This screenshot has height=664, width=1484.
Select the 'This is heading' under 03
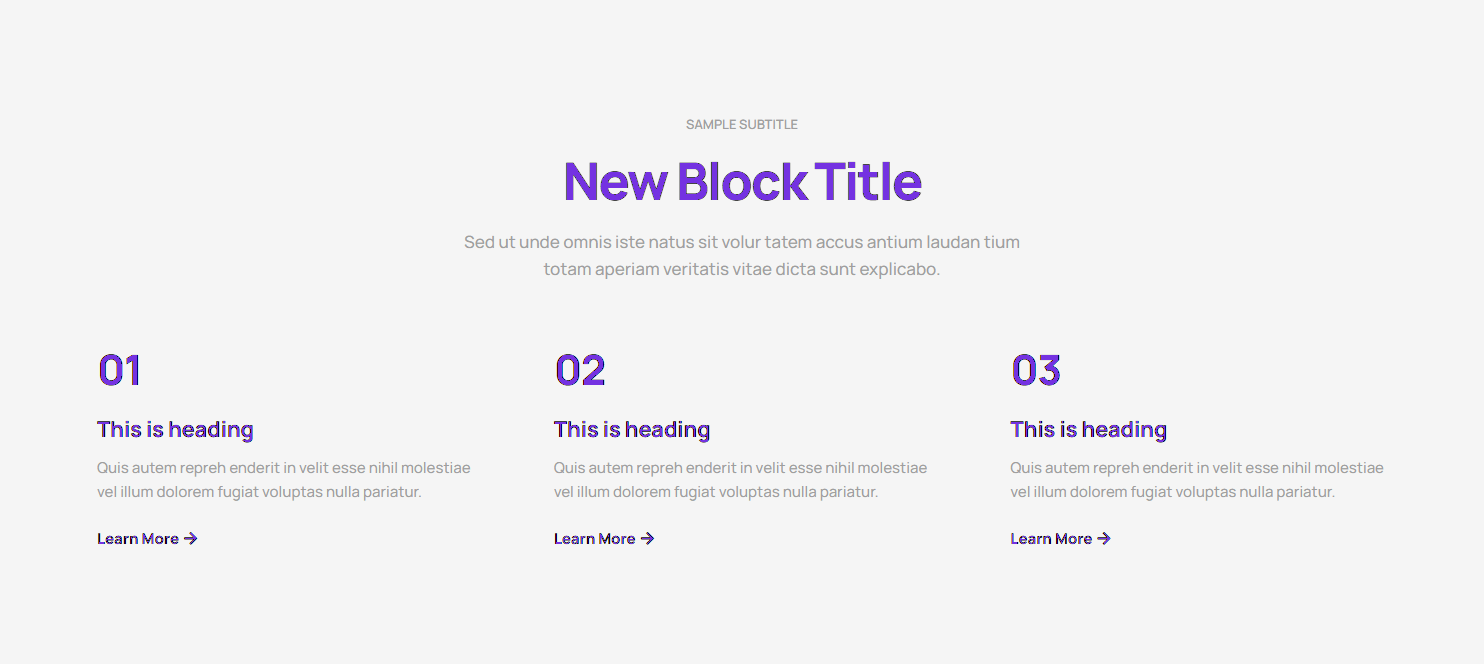(1088, 430)
